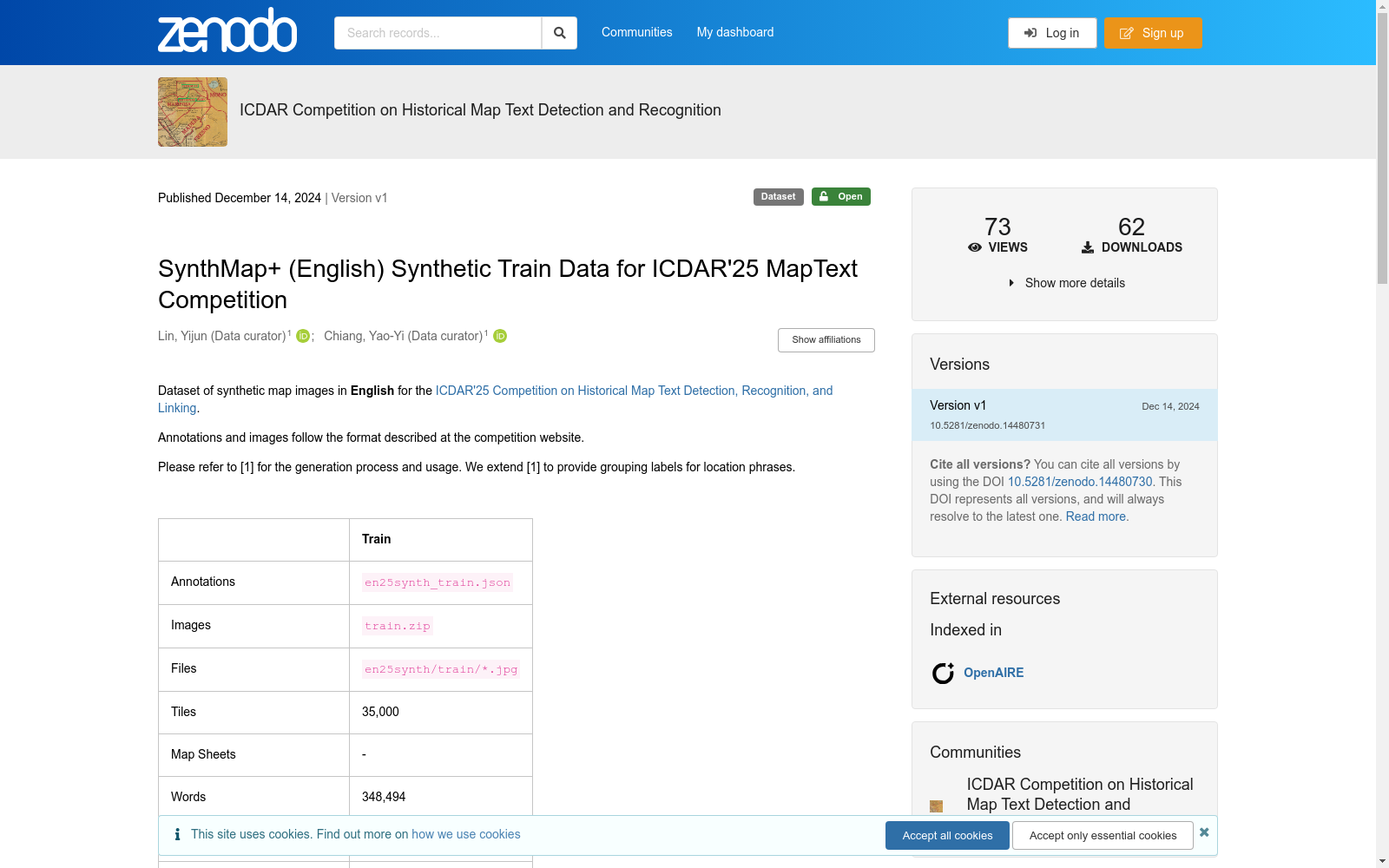The width and height of the screenshot is (1389, 868).
Task: Open the ICDAR Competition community title in header
Action: coord(480,110)
